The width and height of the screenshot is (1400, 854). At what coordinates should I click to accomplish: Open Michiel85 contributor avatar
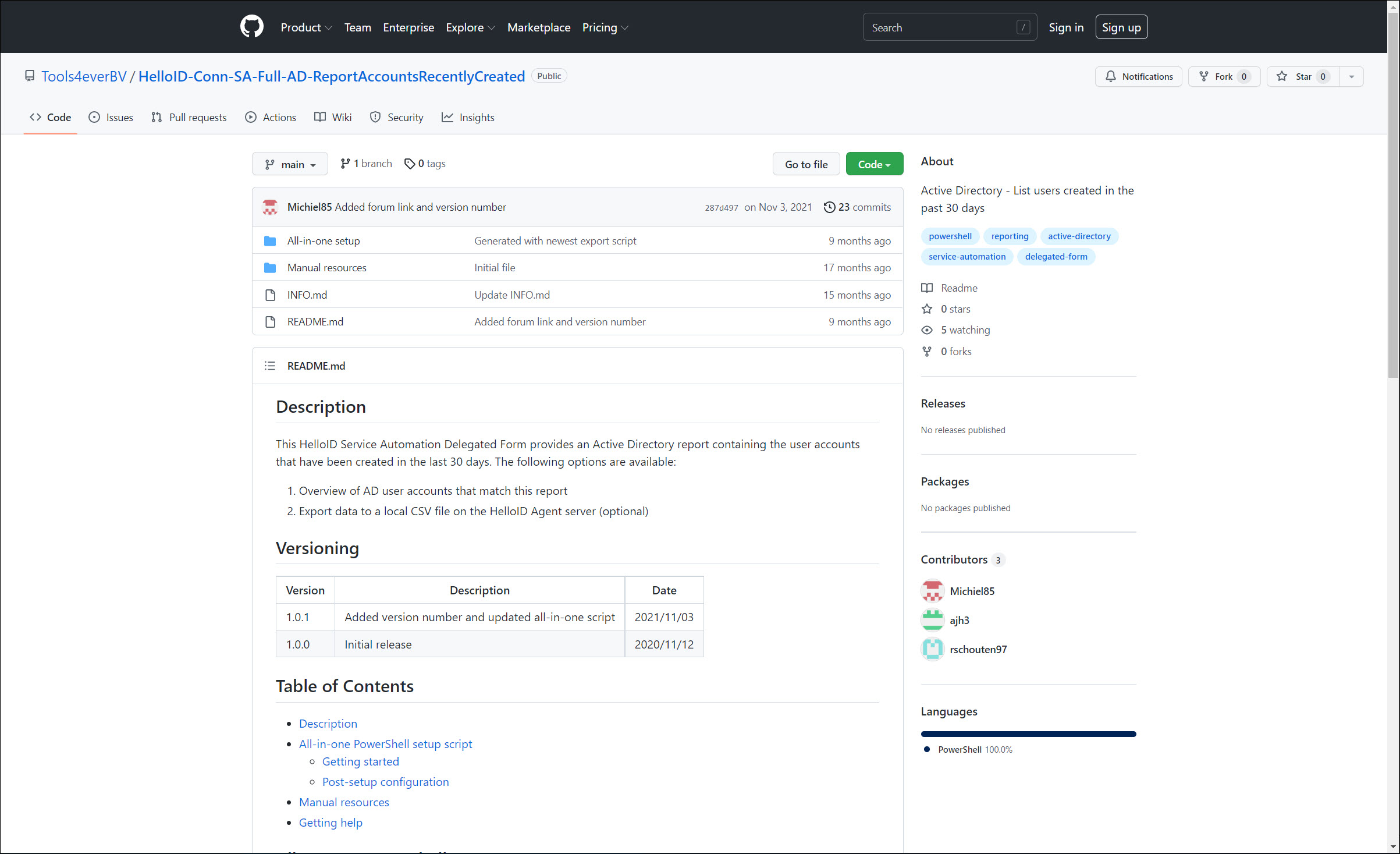pyautogui.click(x=932, y=591)
